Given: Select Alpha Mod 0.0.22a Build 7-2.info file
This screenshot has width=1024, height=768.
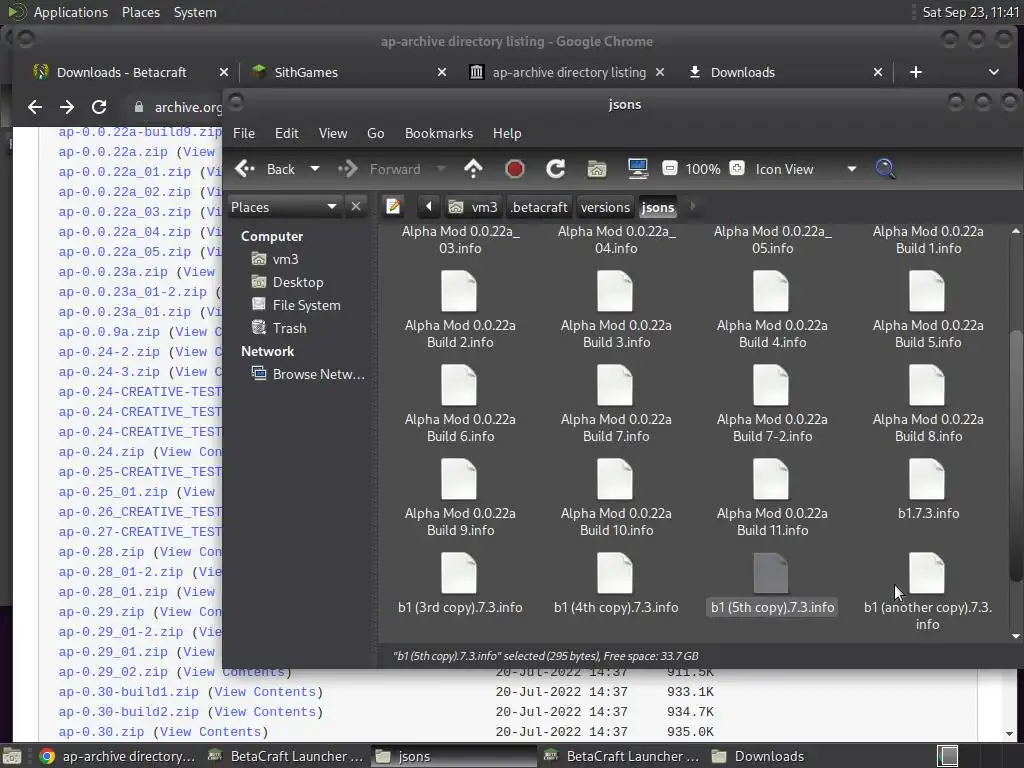Looking at the screenshot, I should coord(772,404).
